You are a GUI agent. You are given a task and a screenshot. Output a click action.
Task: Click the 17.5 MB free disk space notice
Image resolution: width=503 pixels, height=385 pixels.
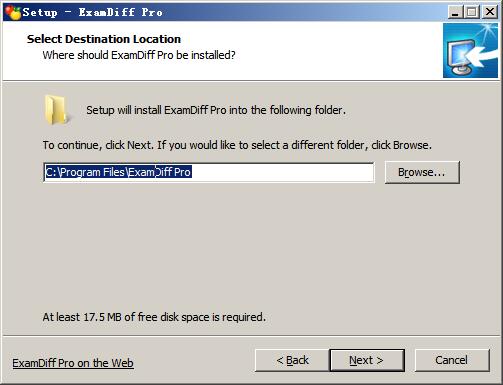coord(154,317)
